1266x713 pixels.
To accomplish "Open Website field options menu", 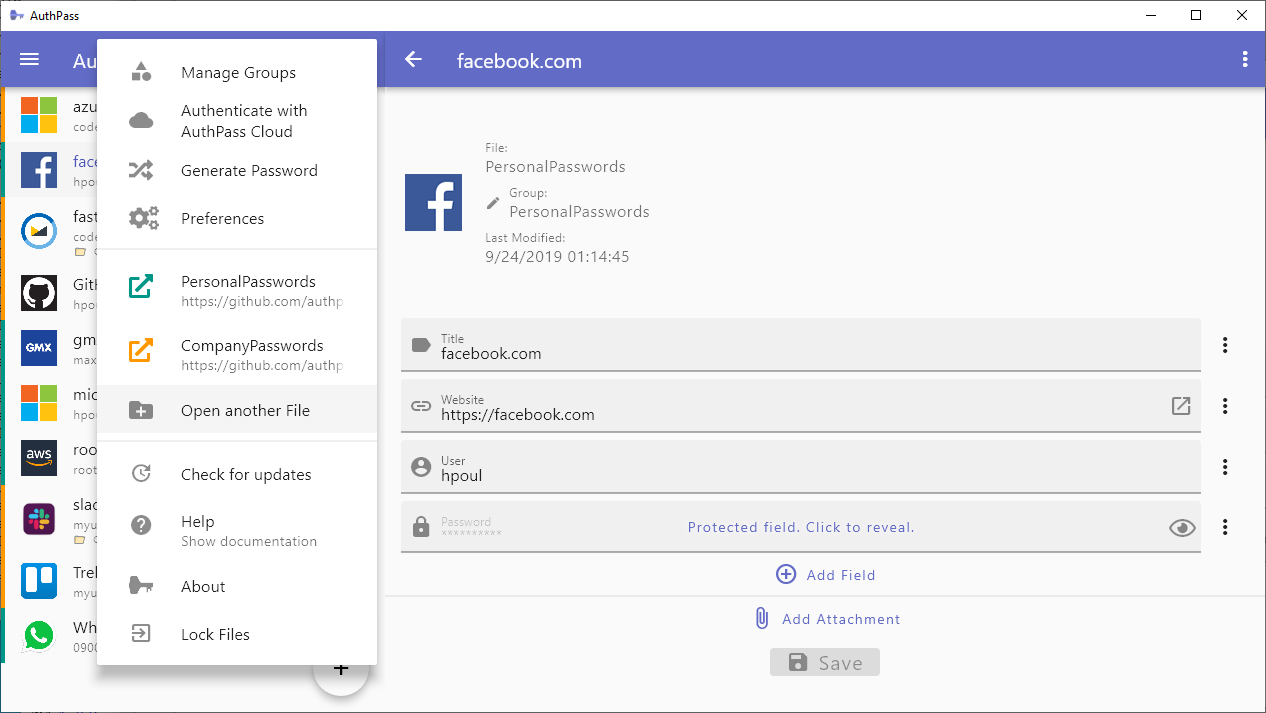I will pyautogui.click(x=1225, y=406).
